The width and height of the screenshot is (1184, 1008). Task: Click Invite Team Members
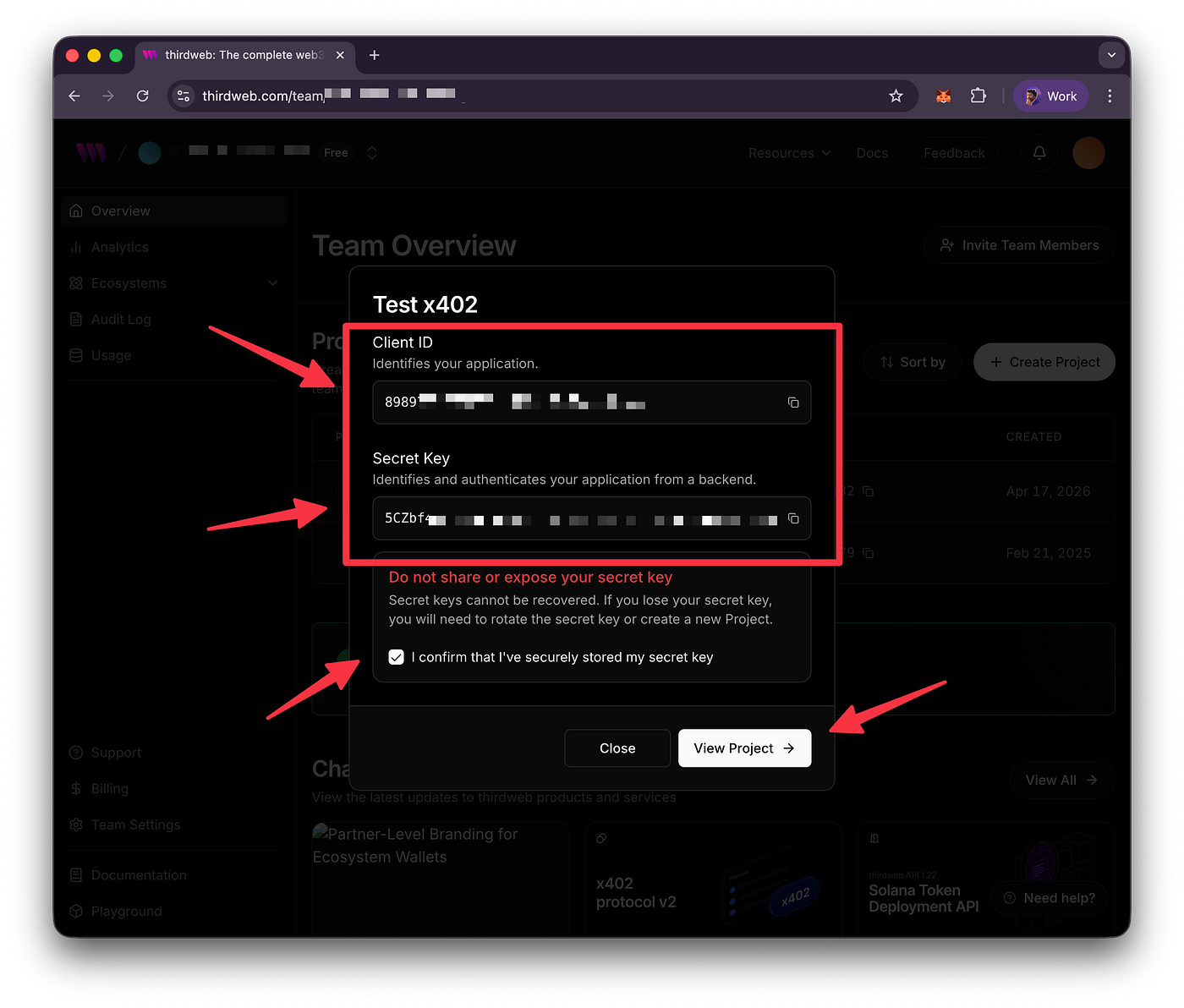coord(1019,245)
